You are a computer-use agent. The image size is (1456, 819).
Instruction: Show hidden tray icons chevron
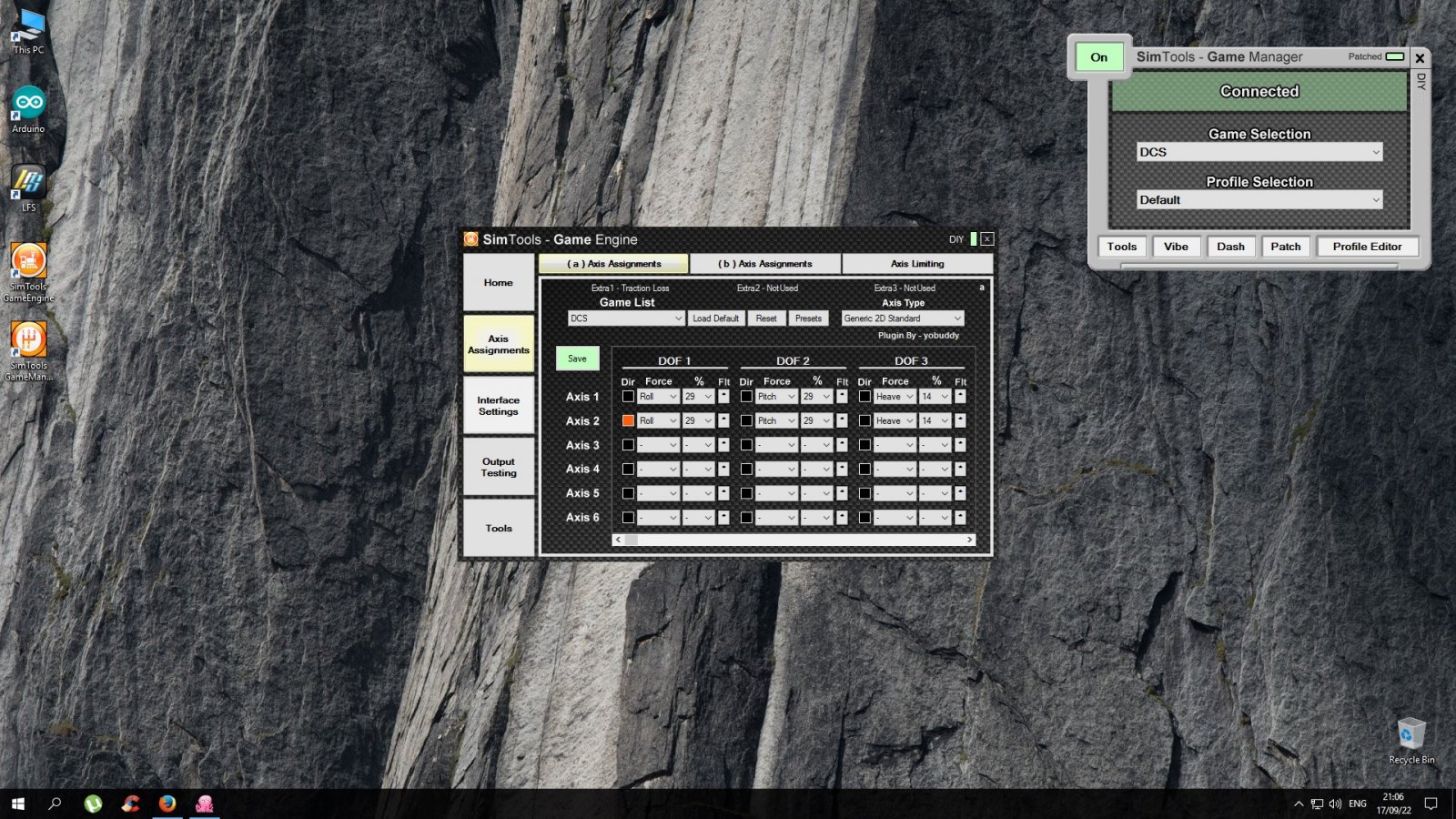pyautogui.click(x=1299, y=804)
